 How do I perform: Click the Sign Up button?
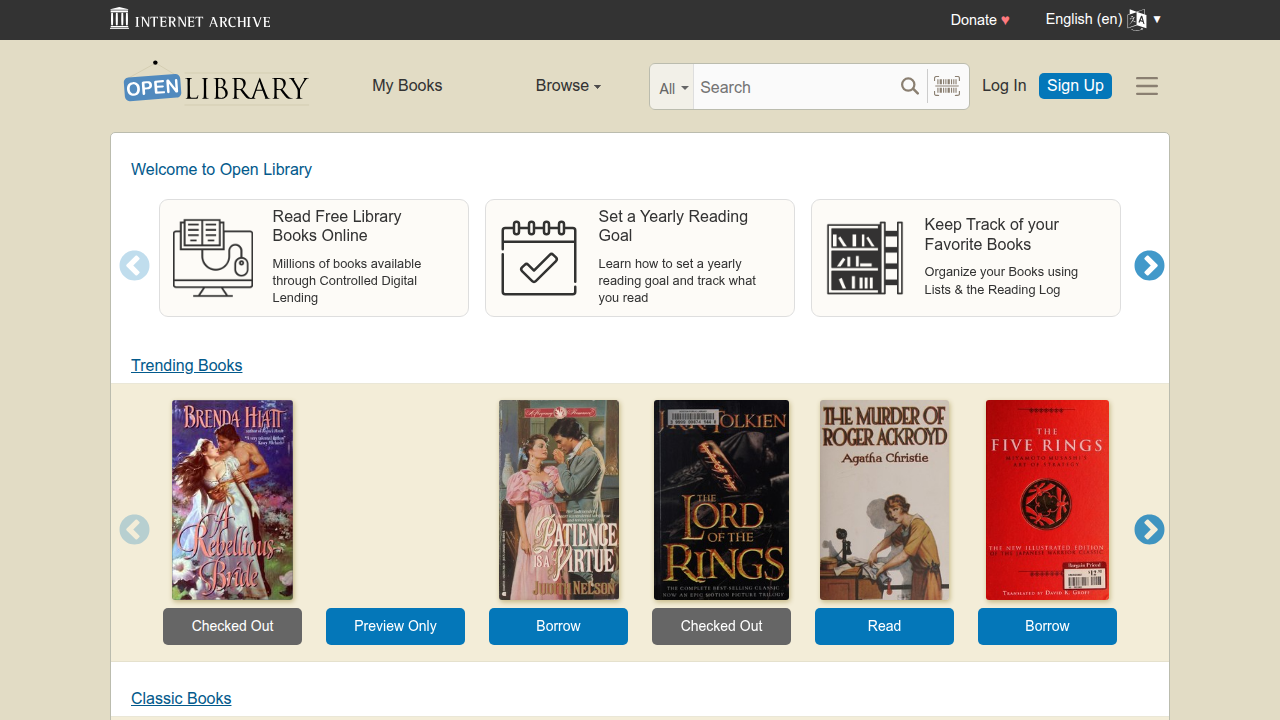pos(1075,86)
